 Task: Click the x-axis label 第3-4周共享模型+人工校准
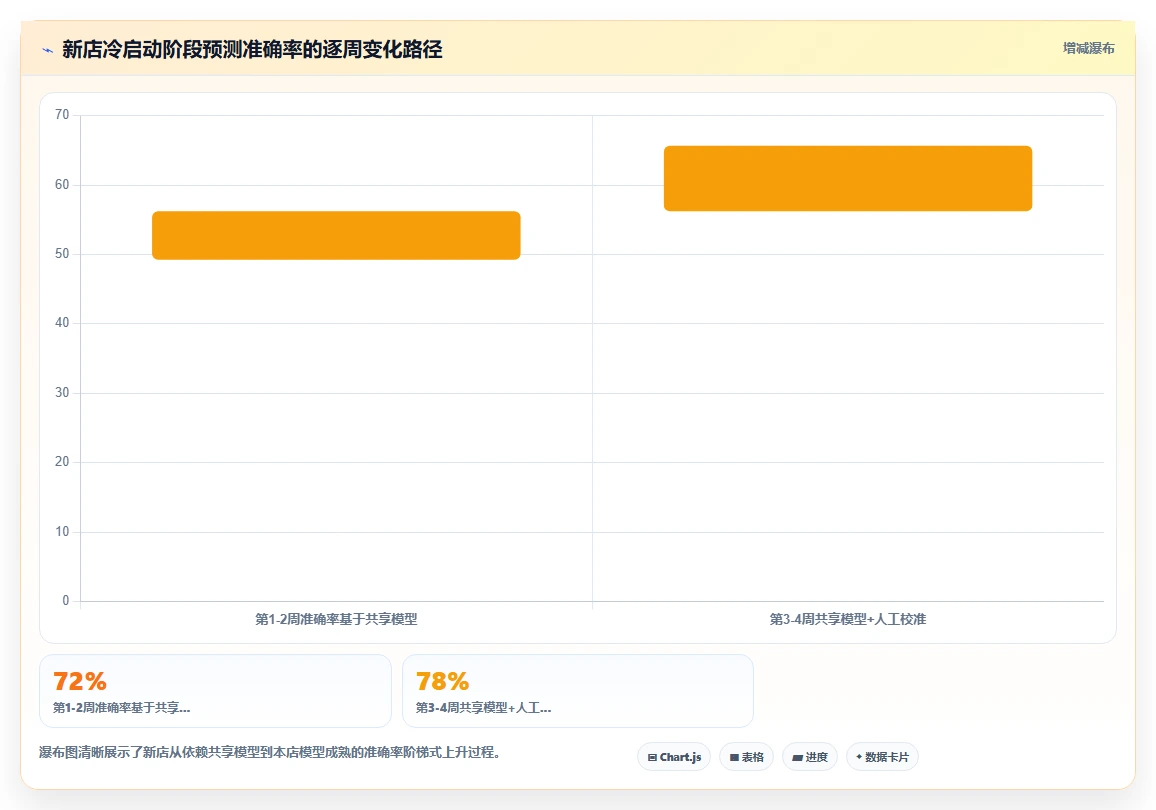848,619
